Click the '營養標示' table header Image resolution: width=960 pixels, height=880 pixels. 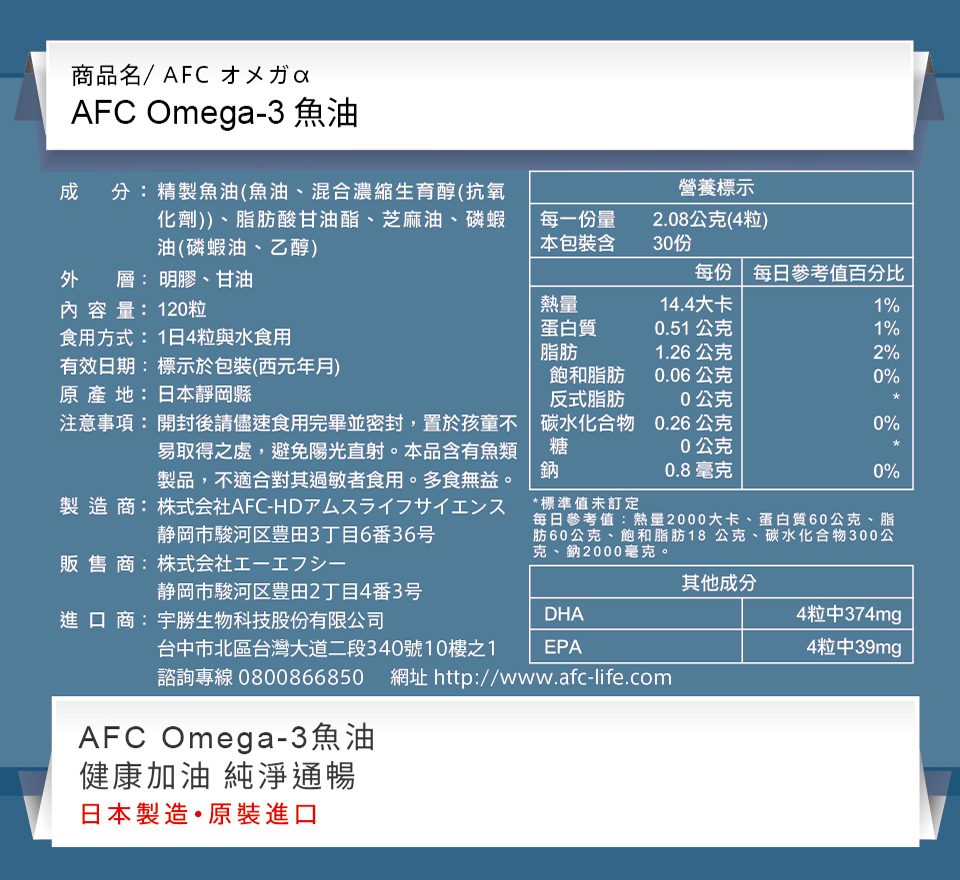(721, 188)
